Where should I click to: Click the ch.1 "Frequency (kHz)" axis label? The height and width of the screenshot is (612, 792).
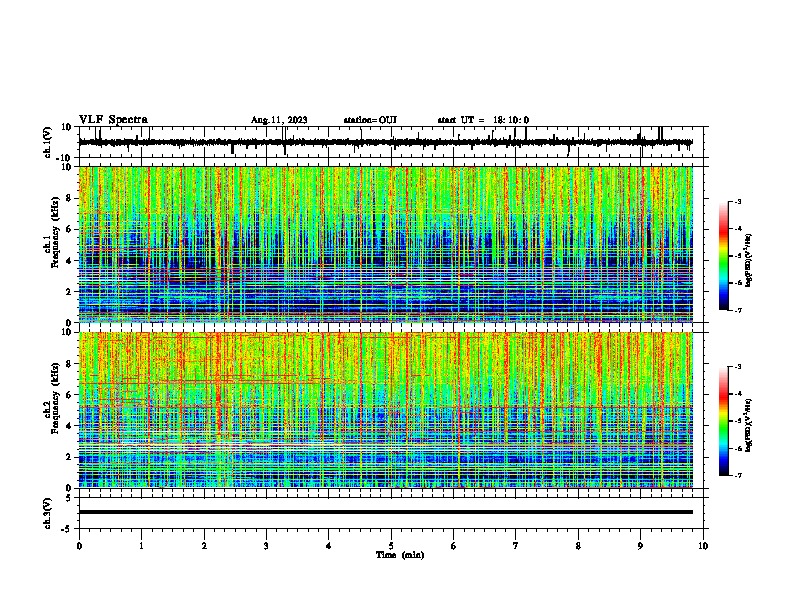[x=55, y=232]
